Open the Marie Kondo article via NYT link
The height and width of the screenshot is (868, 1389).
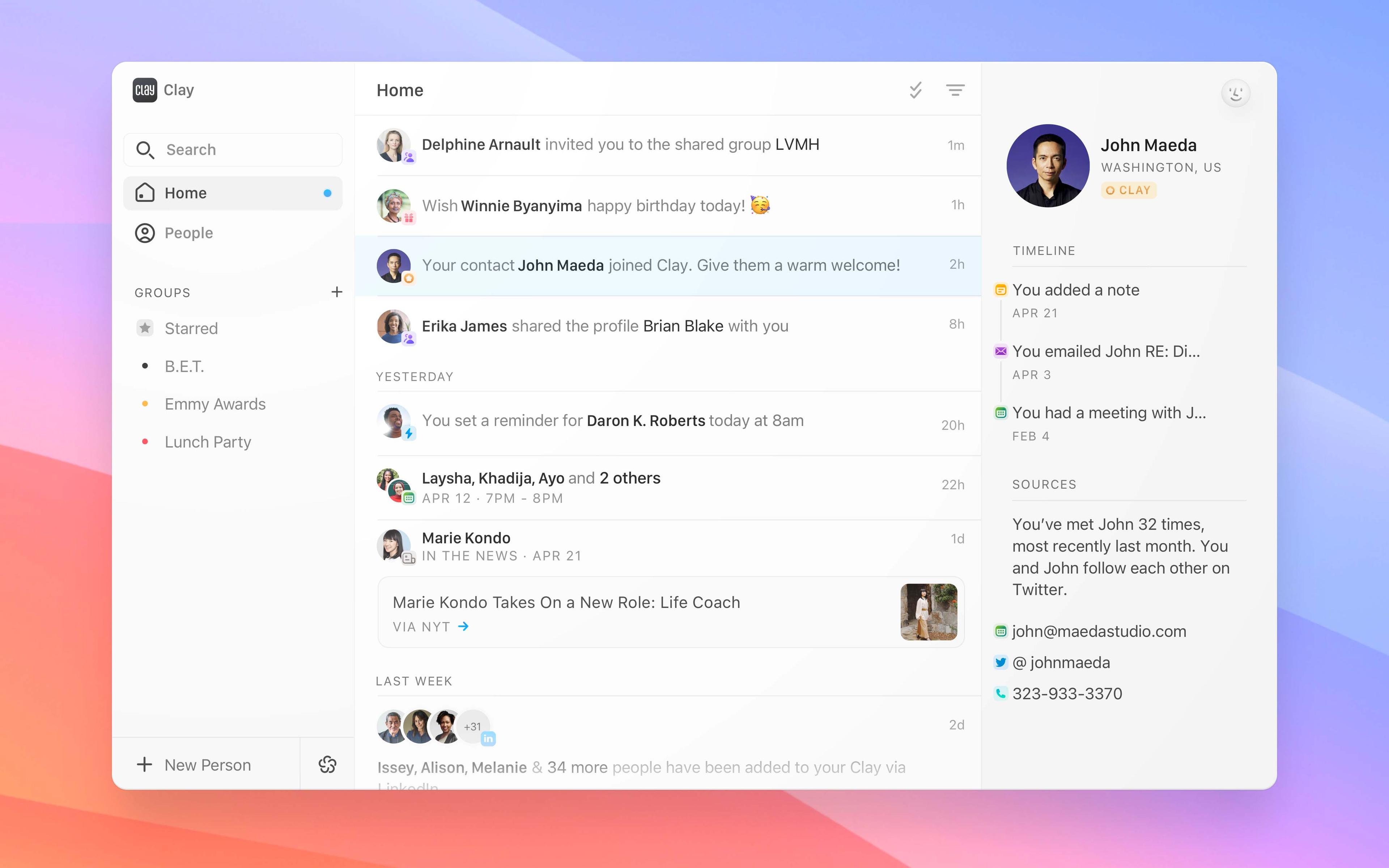[430, 626]
